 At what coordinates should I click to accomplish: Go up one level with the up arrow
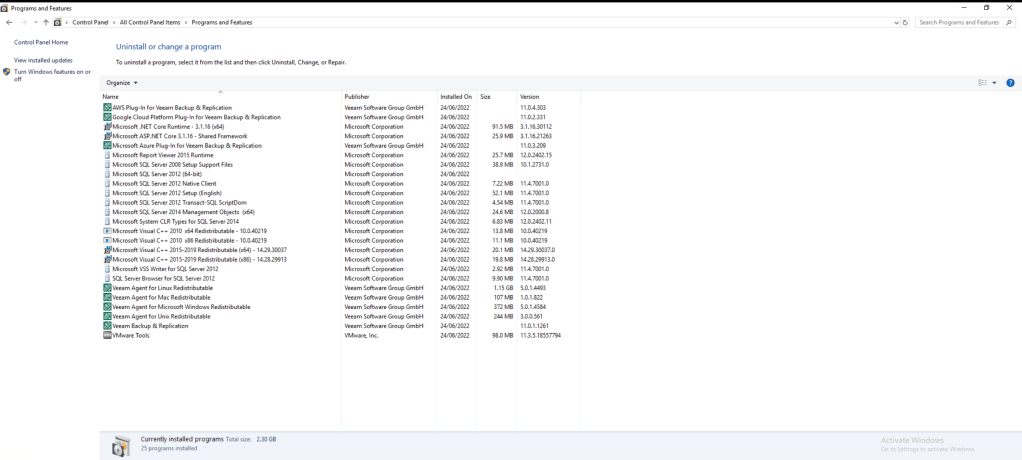coord(46,22)
